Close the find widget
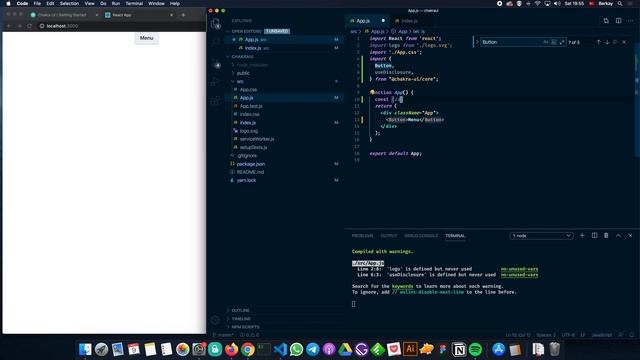This screenshot has height=360, width=640. 624,42
